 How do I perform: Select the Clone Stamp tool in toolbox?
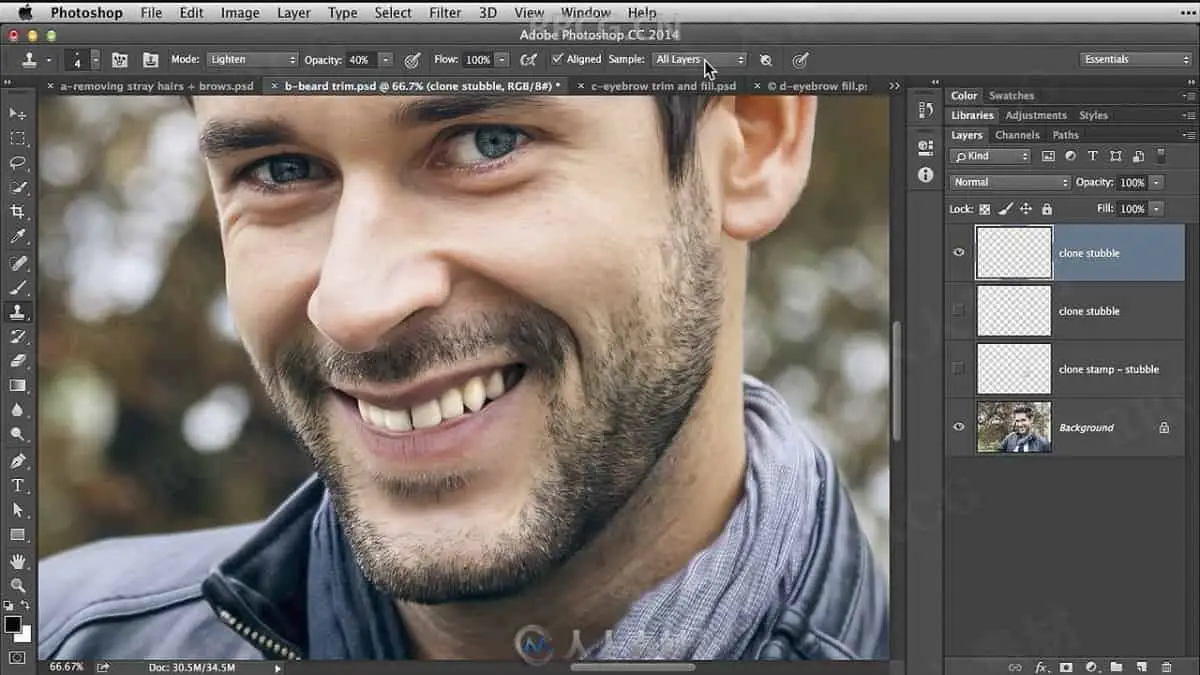[18, 312]
